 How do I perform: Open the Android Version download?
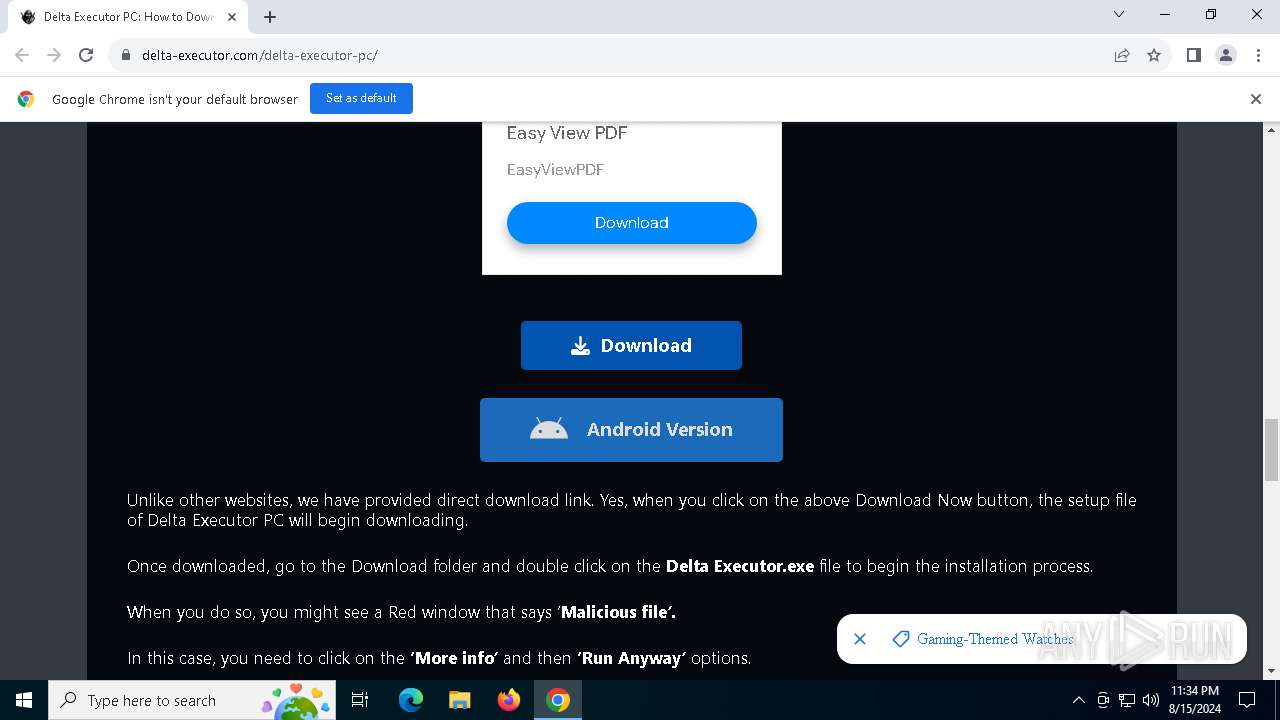pos(631,430)
